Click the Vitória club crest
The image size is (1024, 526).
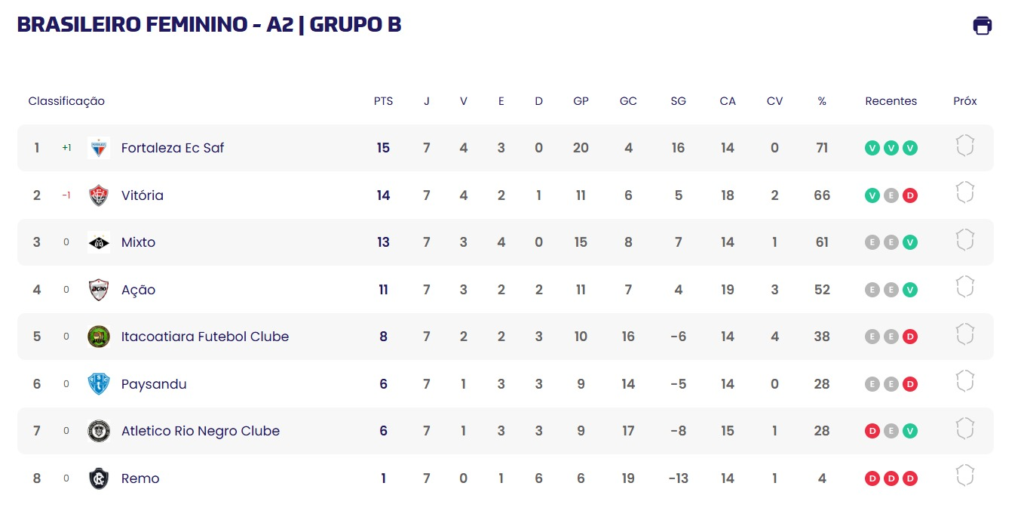pos(99,195)
